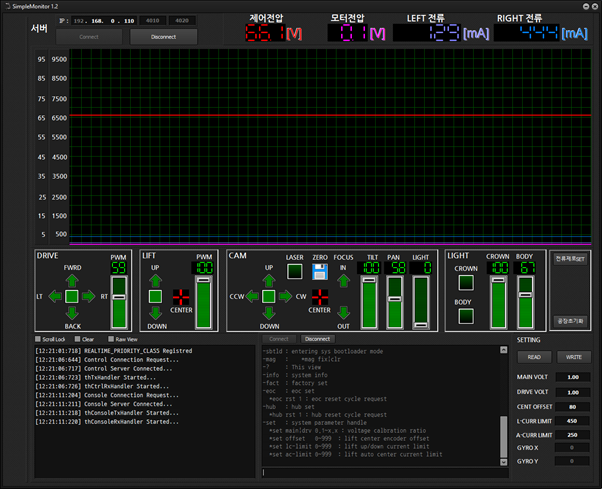
Task: Tick the Clear checkbox
Action: coord(76,339)
